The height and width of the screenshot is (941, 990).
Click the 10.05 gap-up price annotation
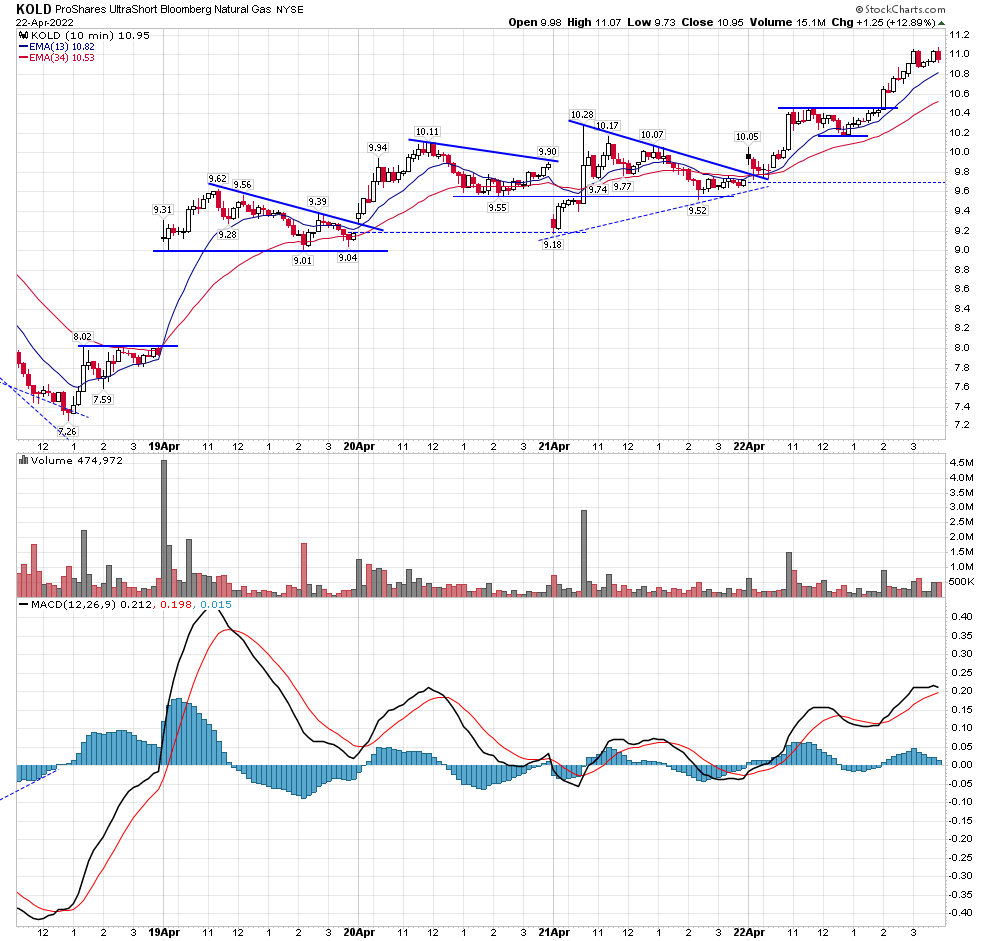point(747,136)
